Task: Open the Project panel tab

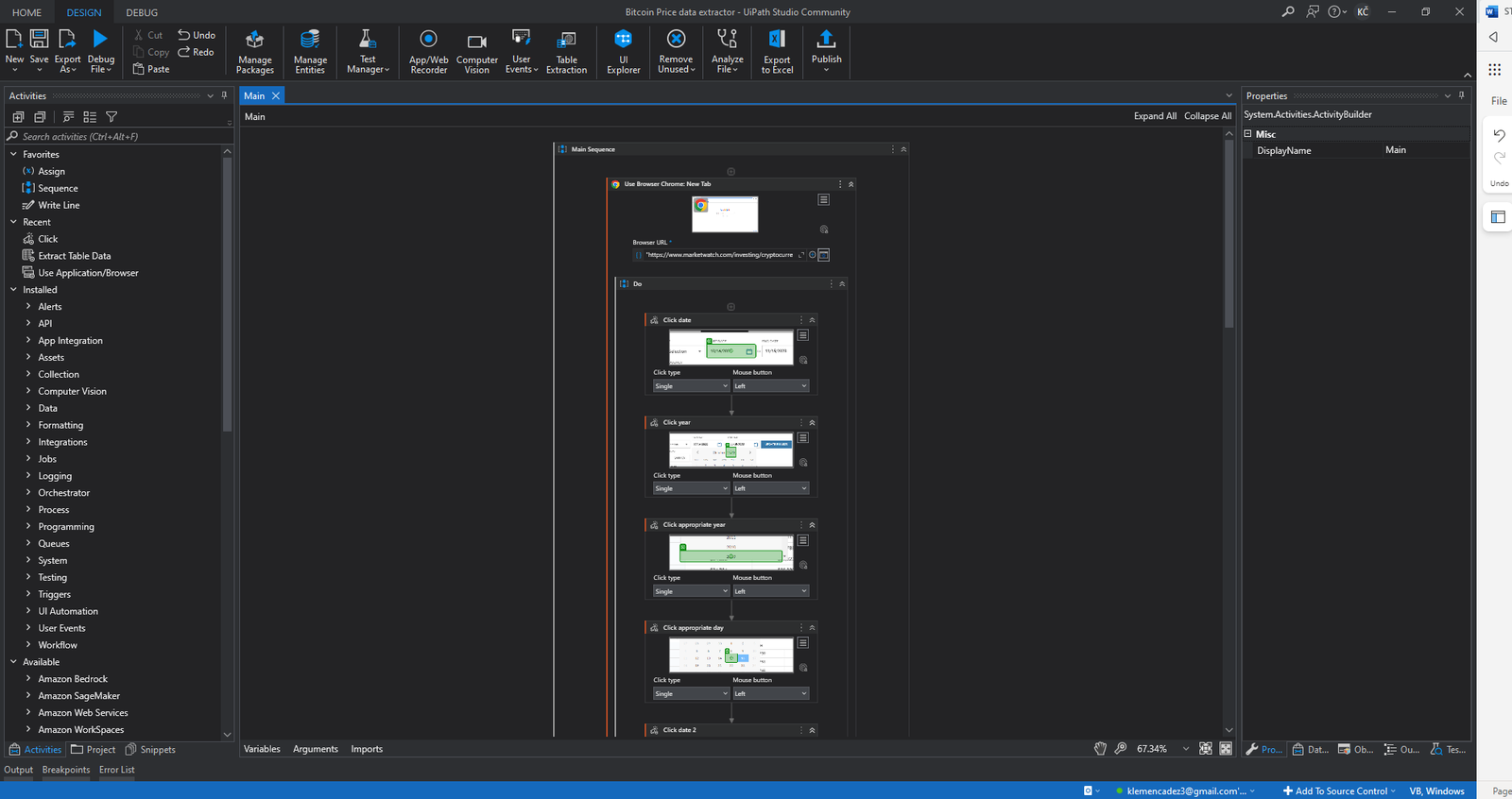Action: click(93, 750)
